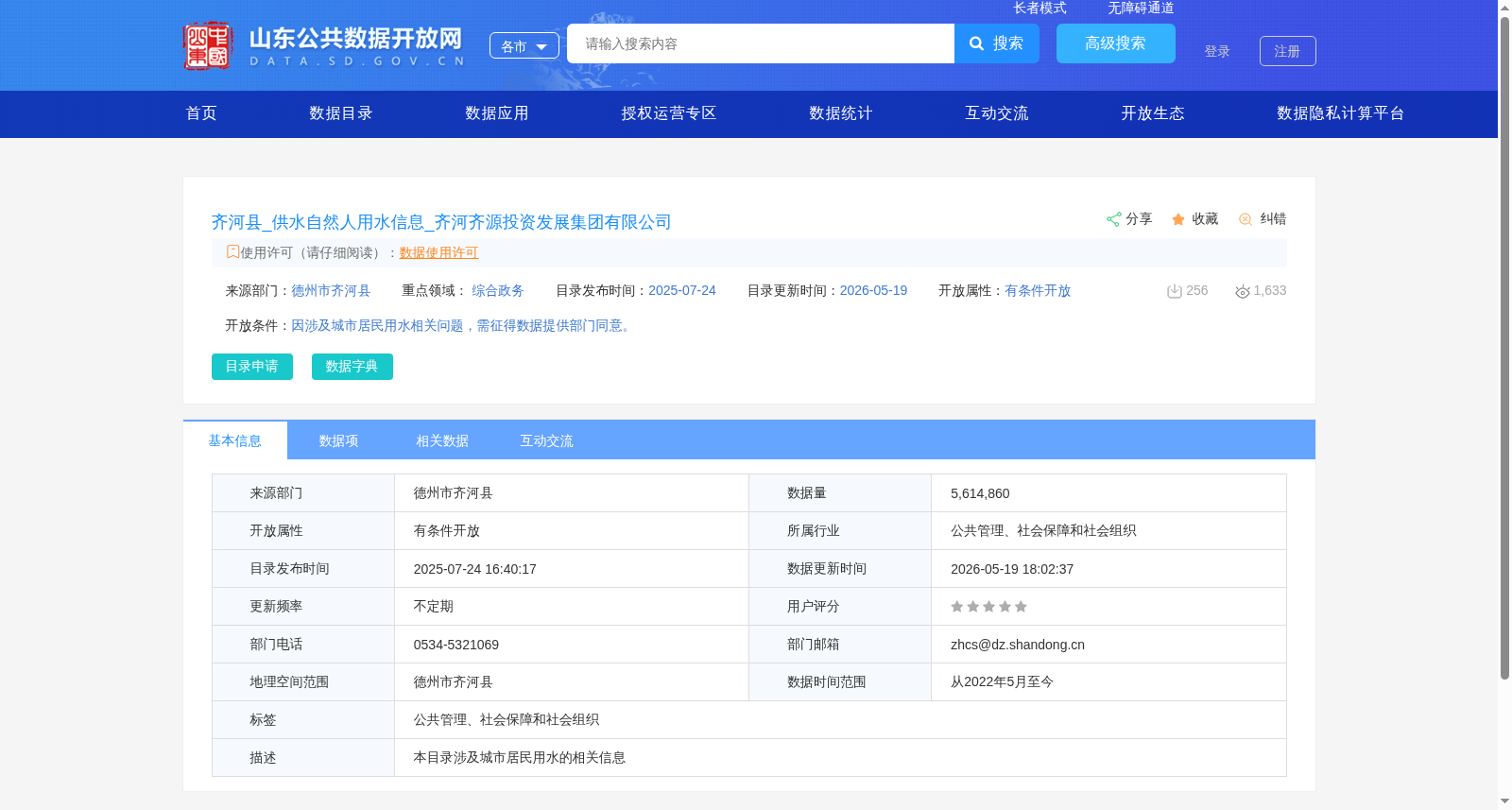Click 分享 share text
Viewport: 1512px width, 810px height.
pyautogui.click(x=1139, y=219)
